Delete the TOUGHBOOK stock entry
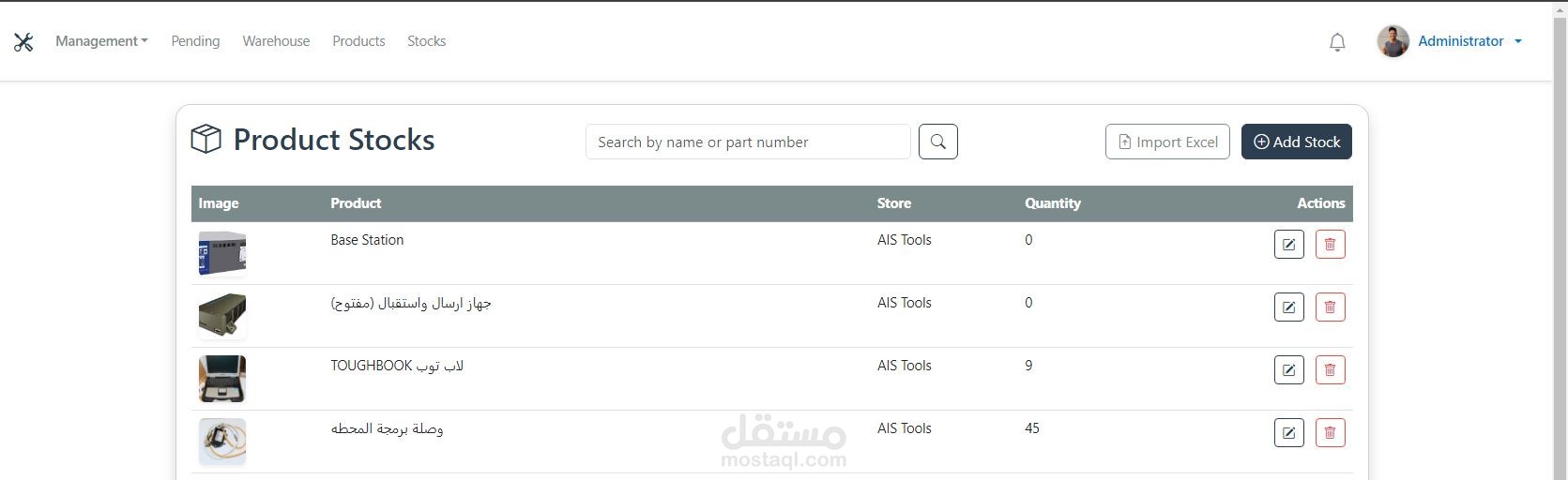Image resolution: width=1568 pixels, height=480 pixels. pyautogui.click(x=1330, y=370)
